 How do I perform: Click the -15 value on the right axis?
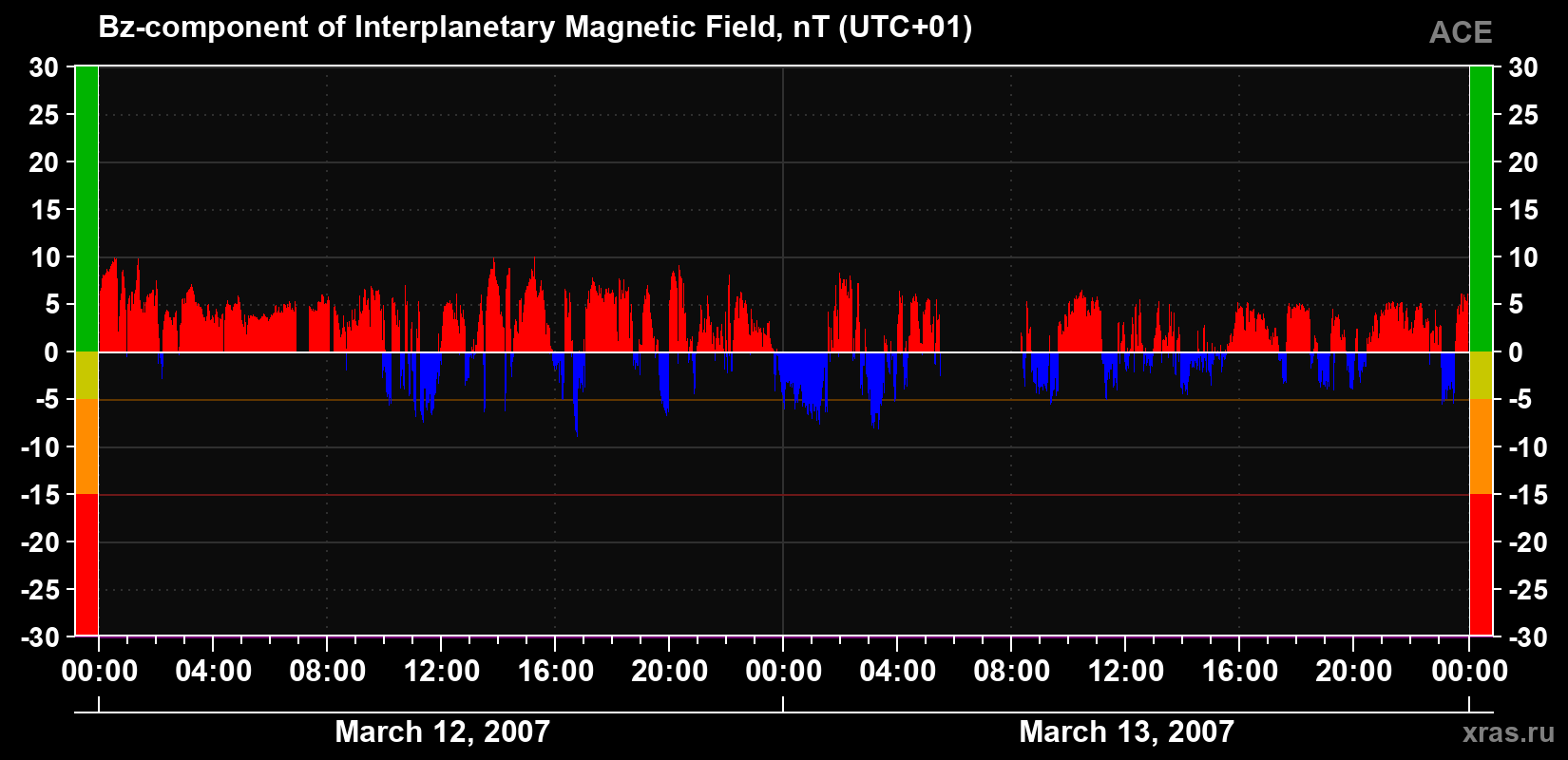(x=1528, y=495)
